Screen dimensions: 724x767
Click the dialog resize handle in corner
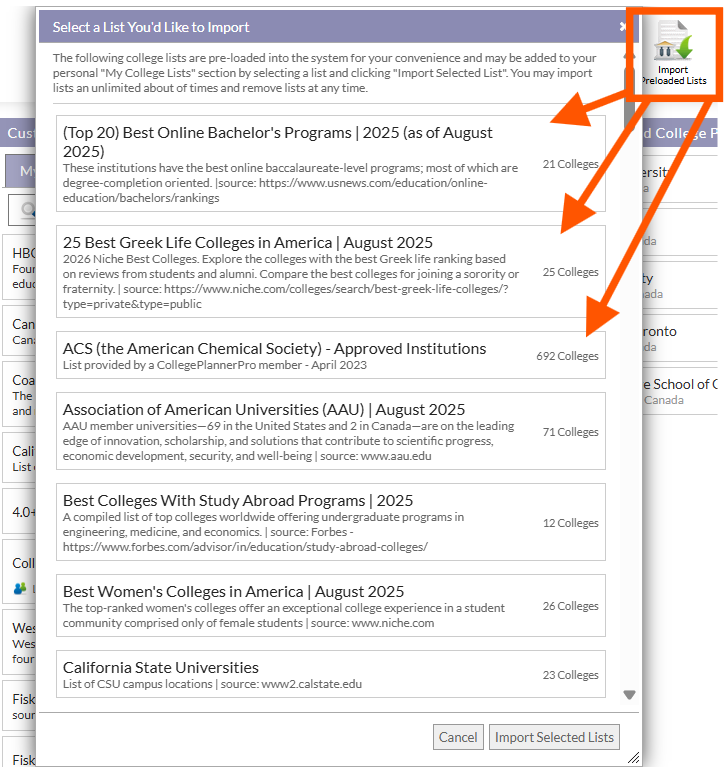[632, 758]
